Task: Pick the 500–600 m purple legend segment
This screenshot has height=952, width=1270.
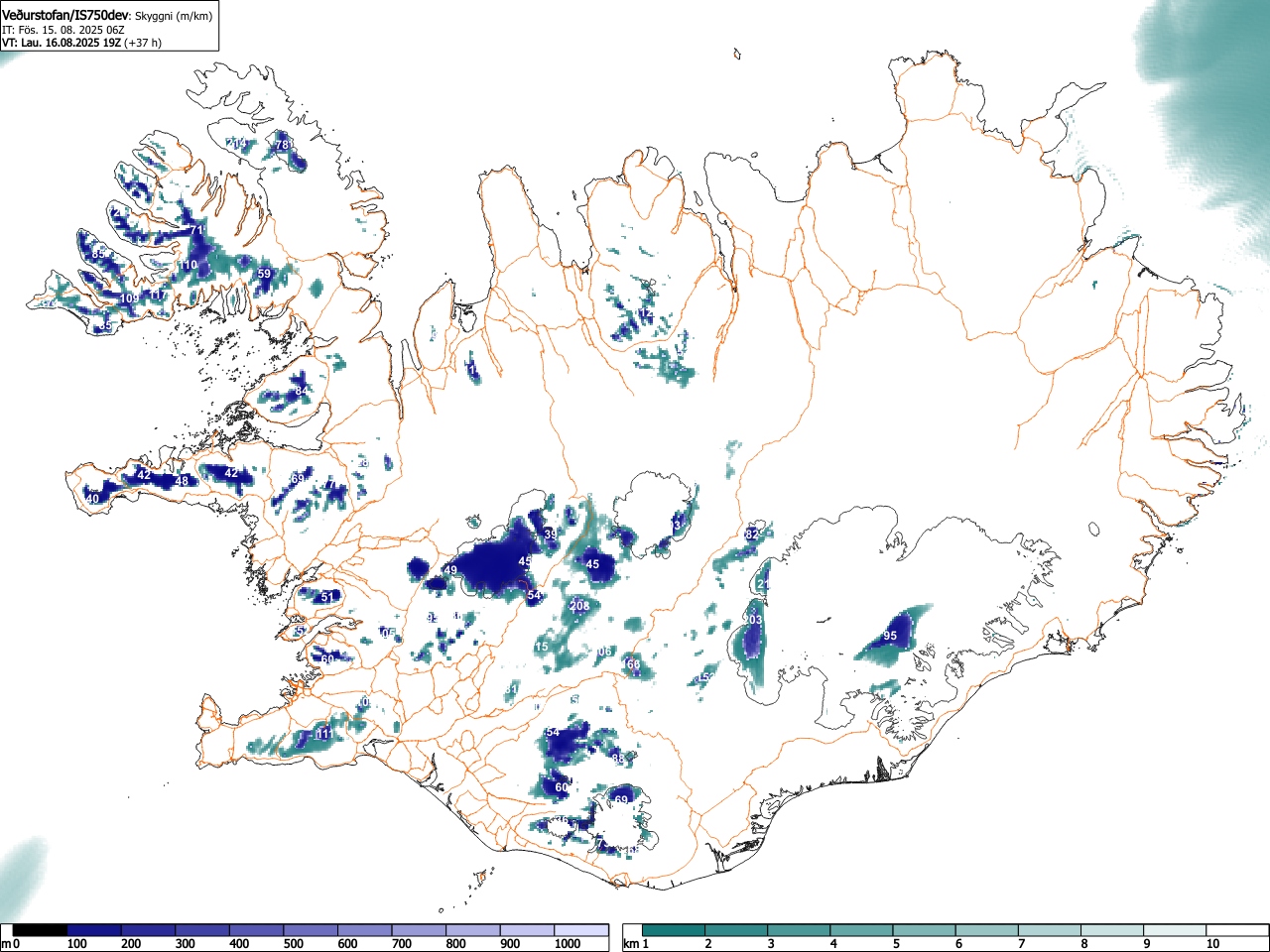Action: point(311,930)
